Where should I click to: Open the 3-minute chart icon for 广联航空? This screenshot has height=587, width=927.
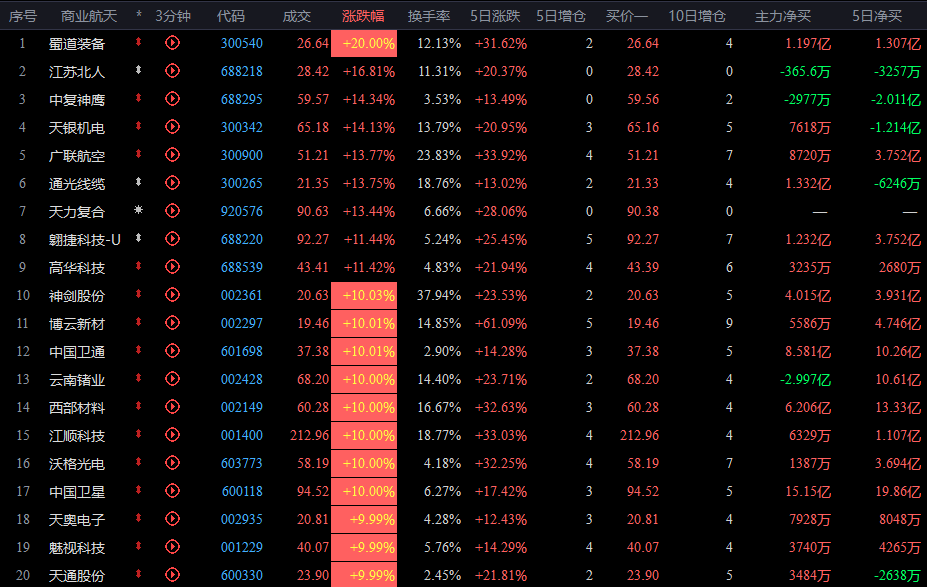(172, 156)
